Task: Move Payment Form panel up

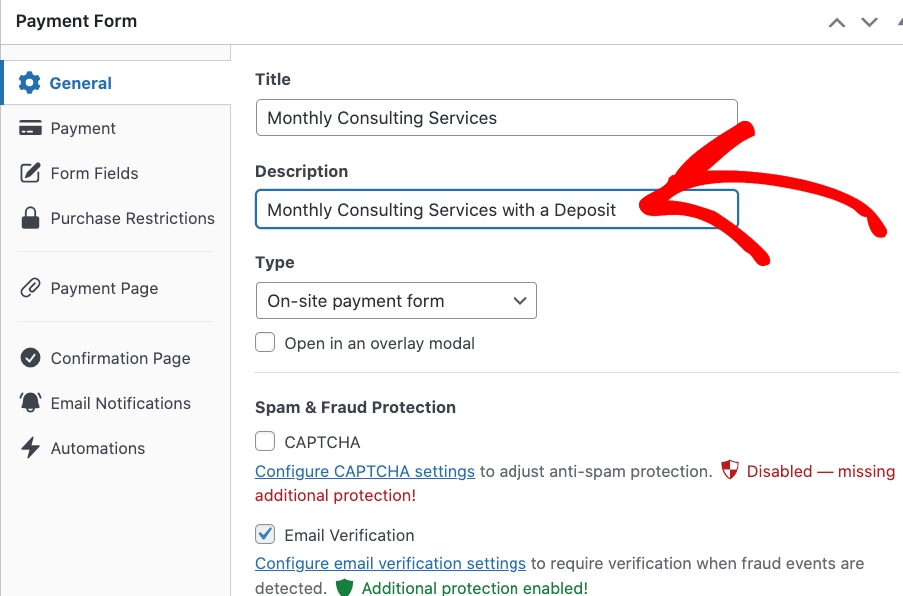Action: tap(837, 22)
